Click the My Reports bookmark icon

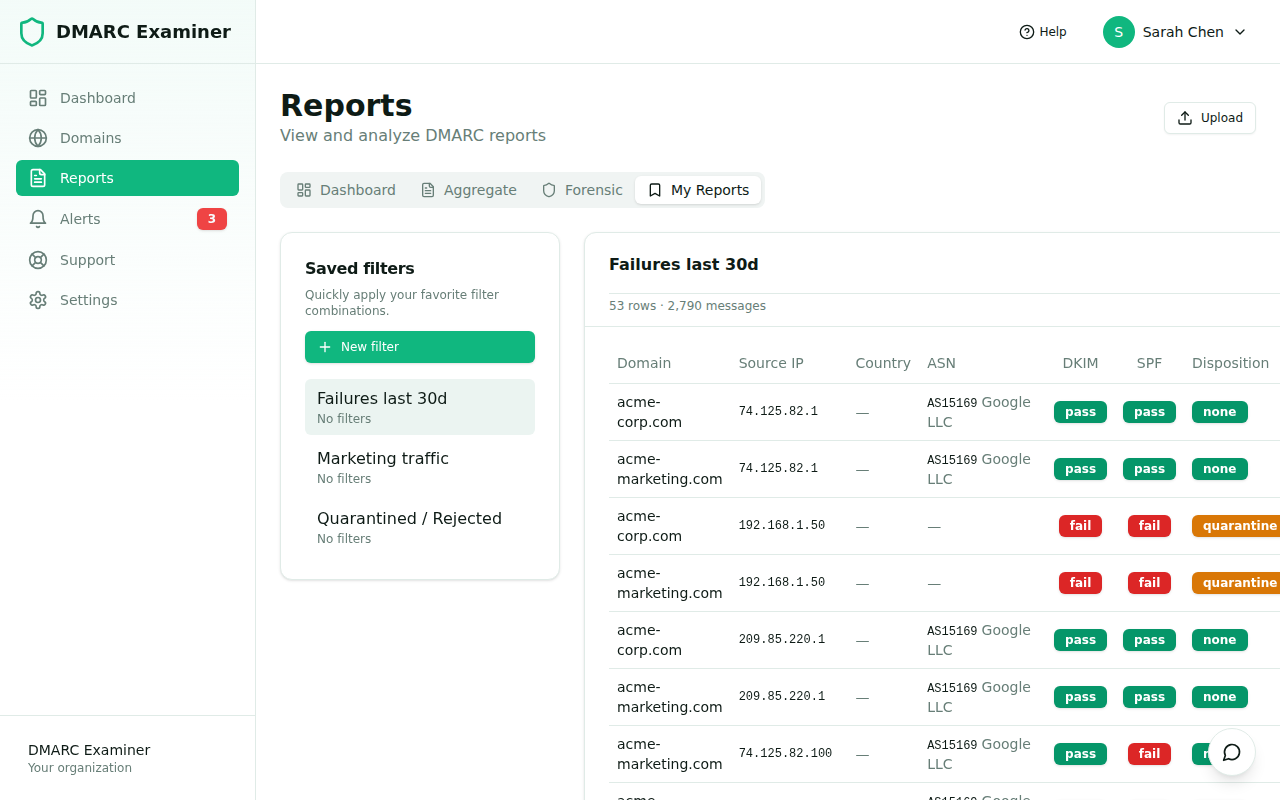coord(655,190)
